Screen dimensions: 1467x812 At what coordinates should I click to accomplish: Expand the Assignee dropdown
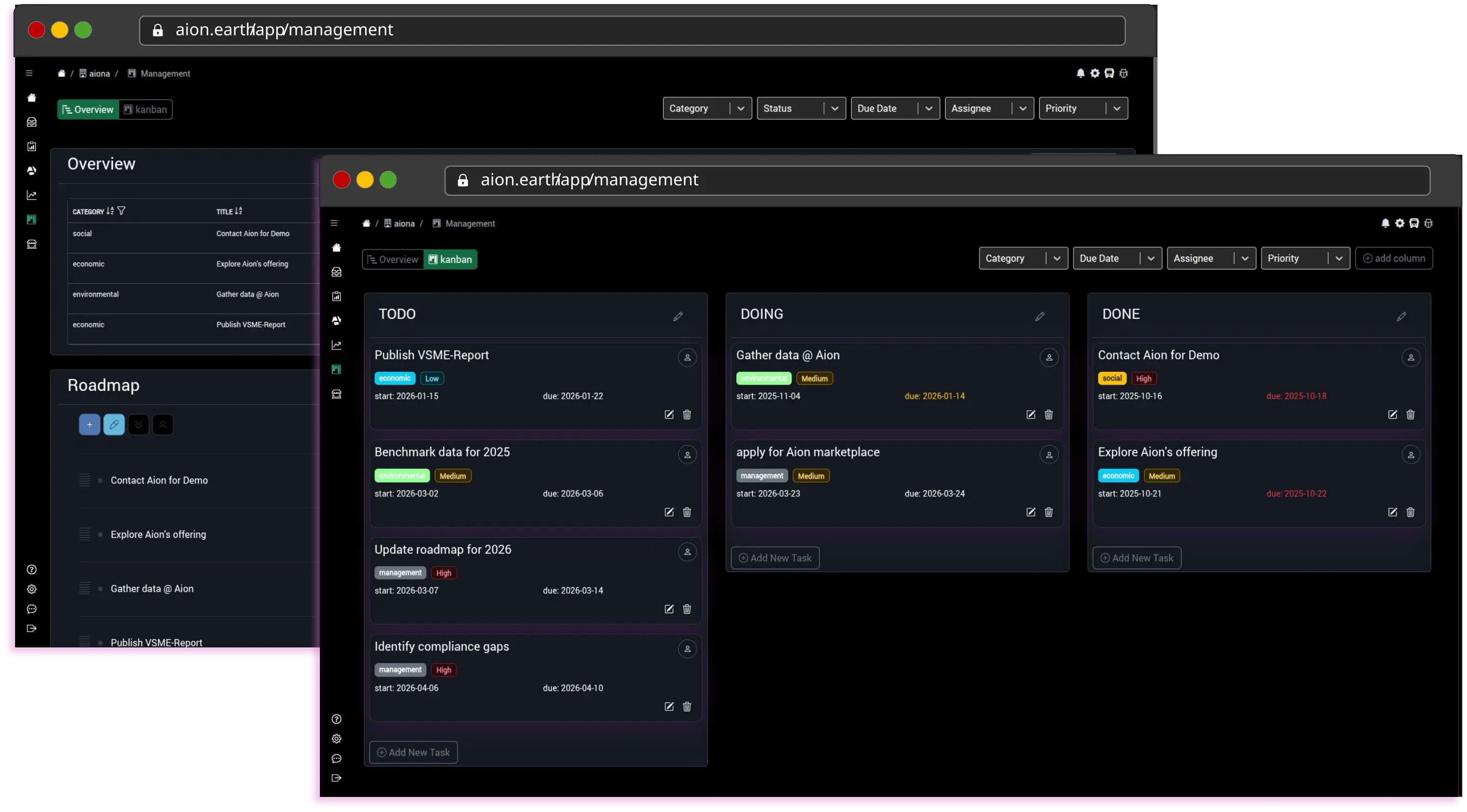[1212, 258]
